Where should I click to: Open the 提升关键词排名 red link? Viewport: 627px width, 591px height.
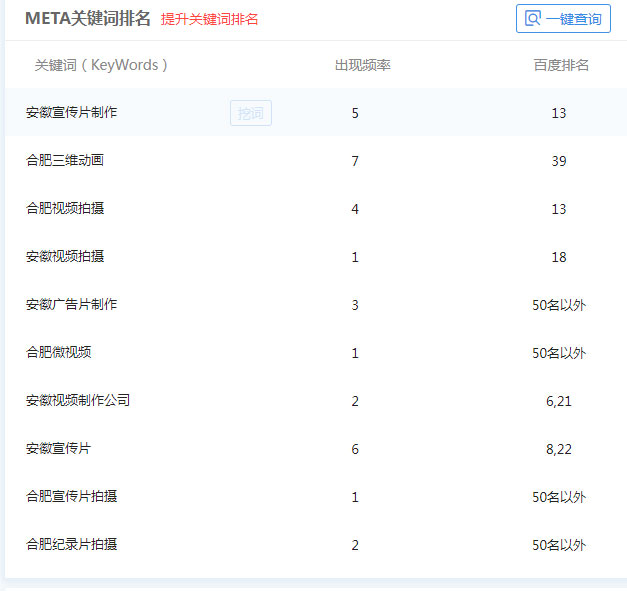(209, 19)
